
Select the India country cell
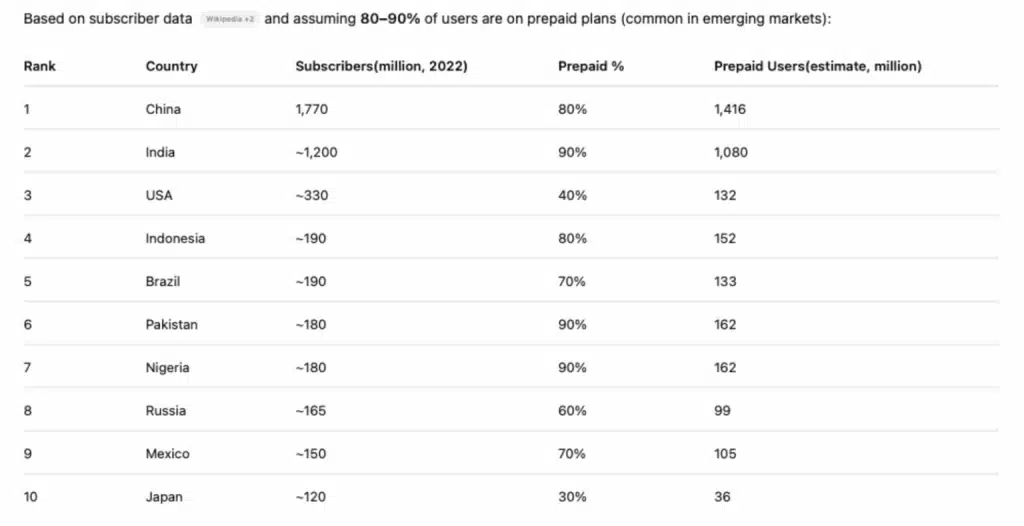[160, 152]
